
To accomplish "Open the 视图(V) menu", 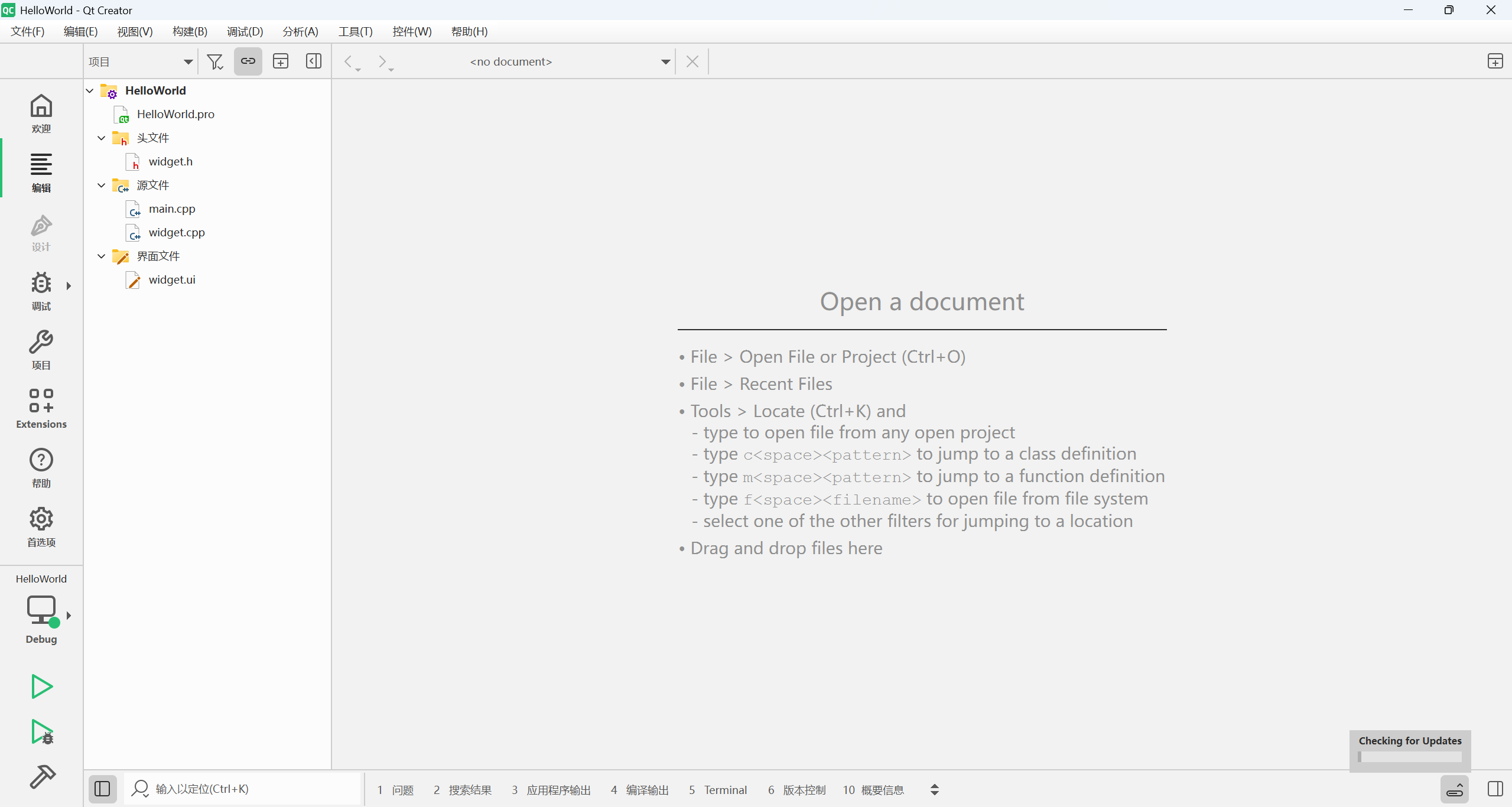I will coord(135,31).
